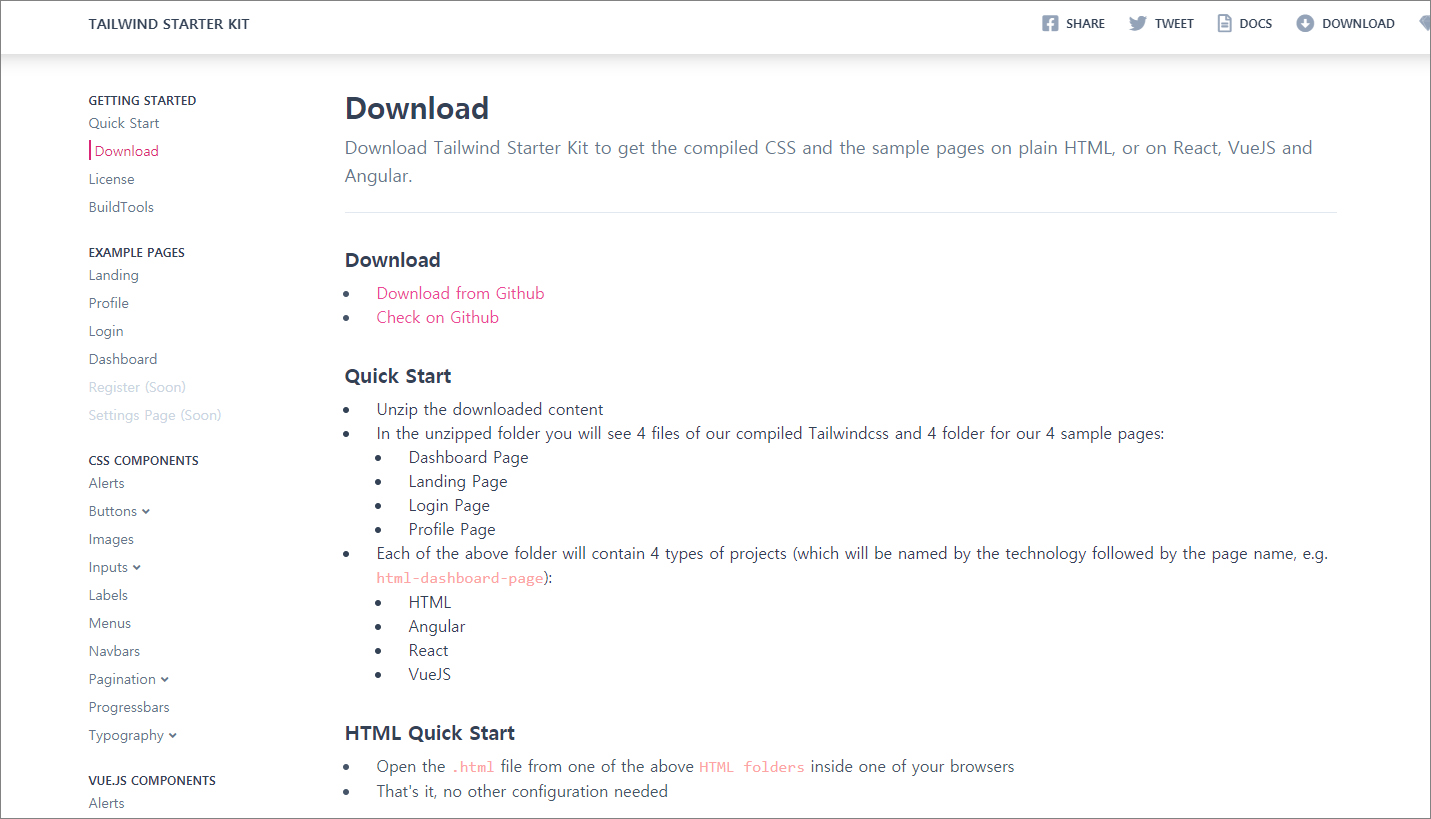Viewport: 1431px width, 819px height.
Task: Click the Quick Start content heading
Action: (398, 376)
